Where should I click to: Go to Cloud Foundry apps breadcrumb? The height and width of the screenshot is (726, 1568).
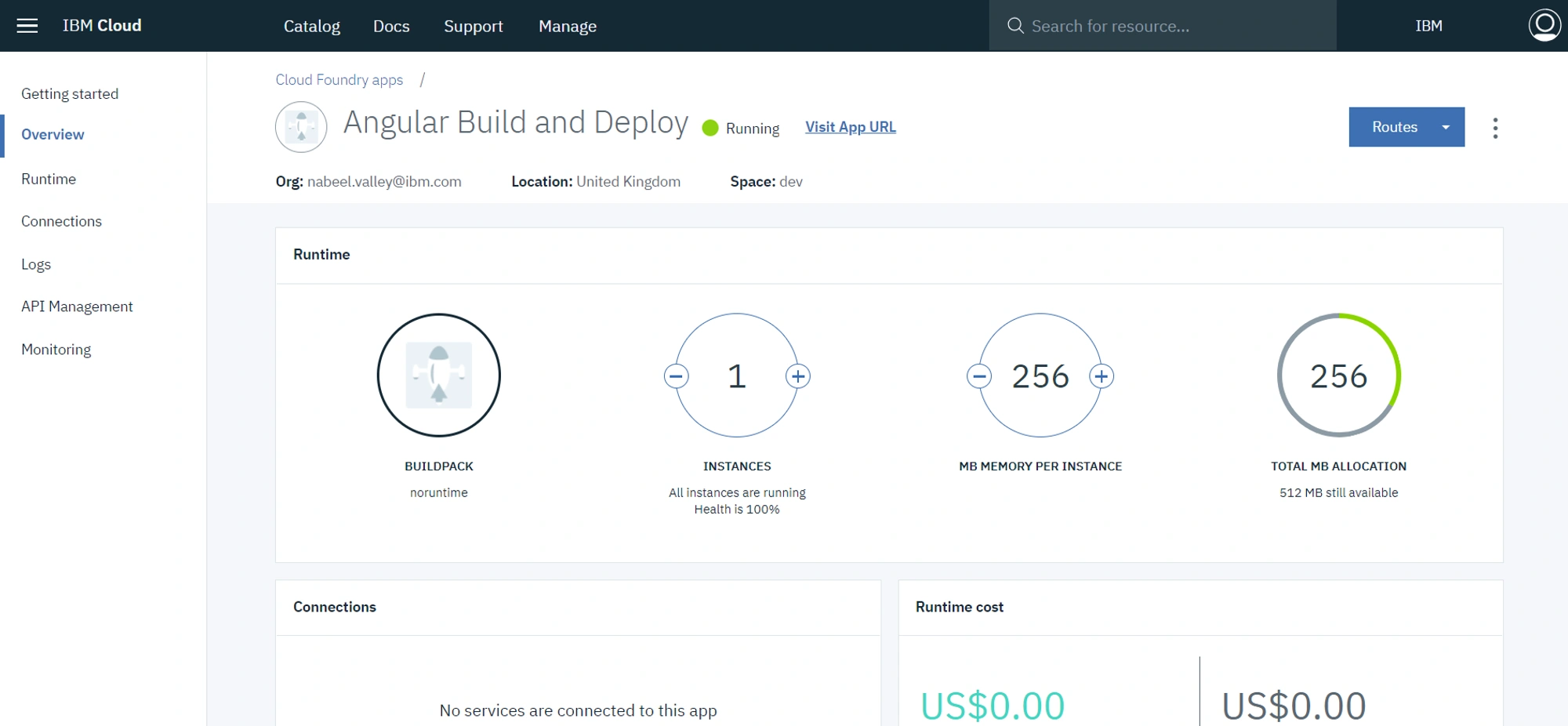(339, 79)
